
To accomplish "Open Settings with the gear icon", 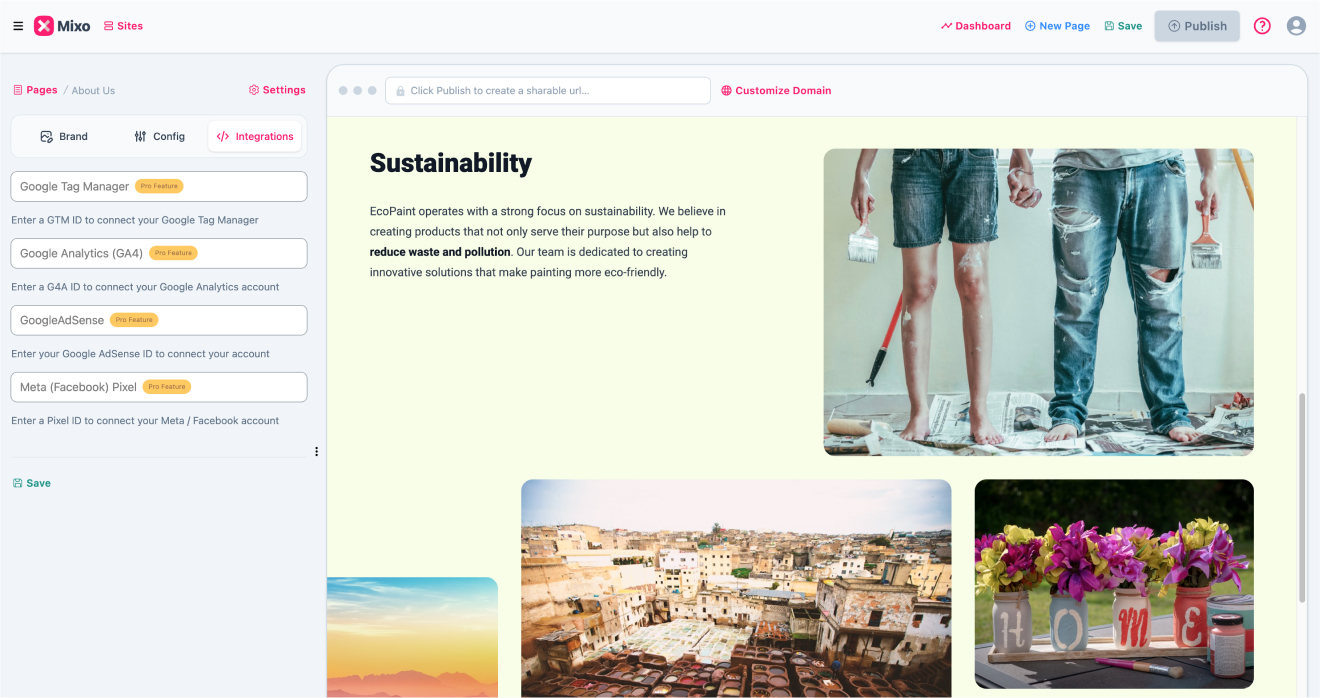I will 277,90.
